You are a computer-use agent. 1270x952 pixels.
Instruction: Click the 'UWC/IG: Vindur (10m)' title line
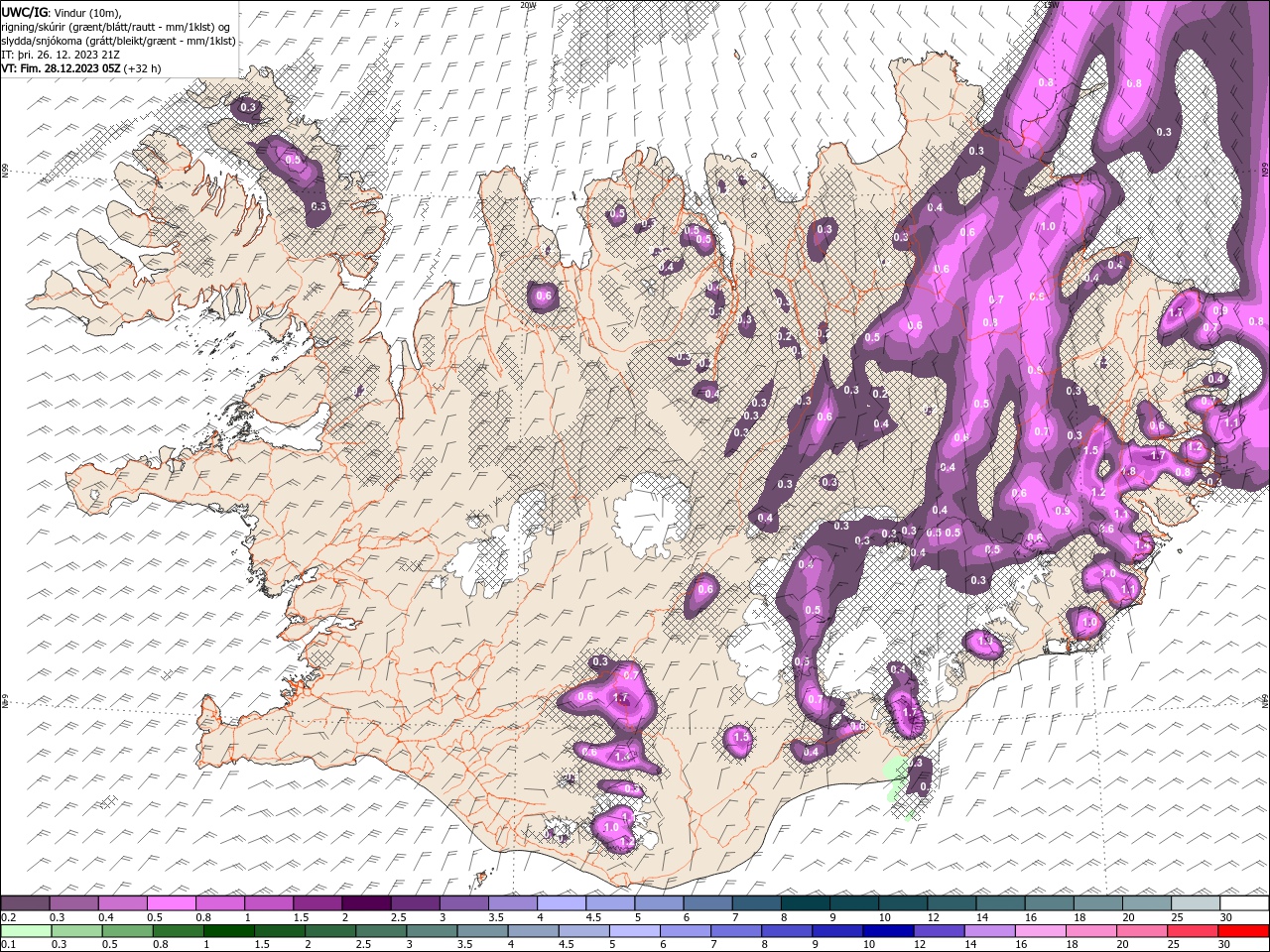(62, 11)
